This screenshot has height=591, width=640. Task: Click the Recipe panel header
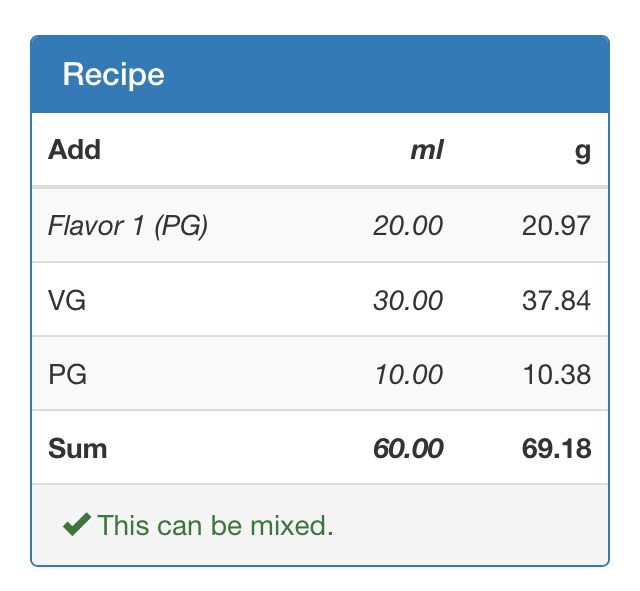tap(320, 74)
